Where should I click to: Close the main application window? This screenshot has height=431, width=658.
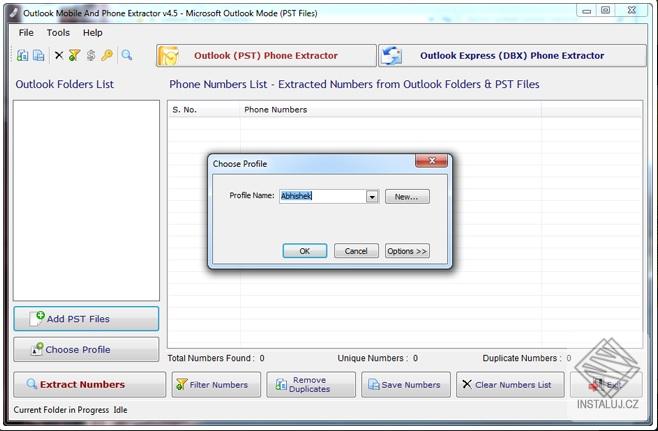(x=632, y=11)
